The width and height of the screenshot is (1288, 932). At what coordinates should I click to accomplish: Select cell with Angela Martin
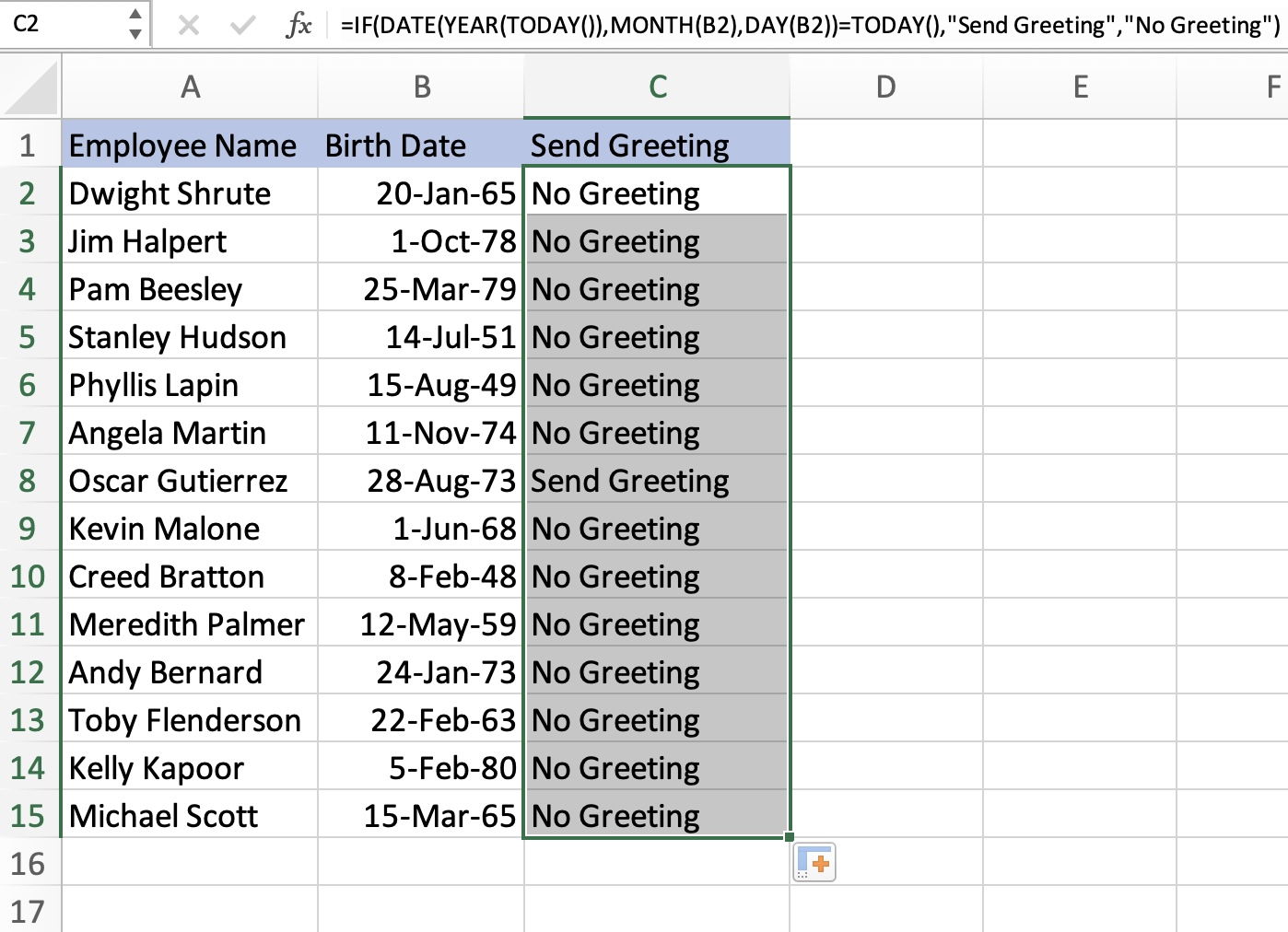(x=190, y=432)
